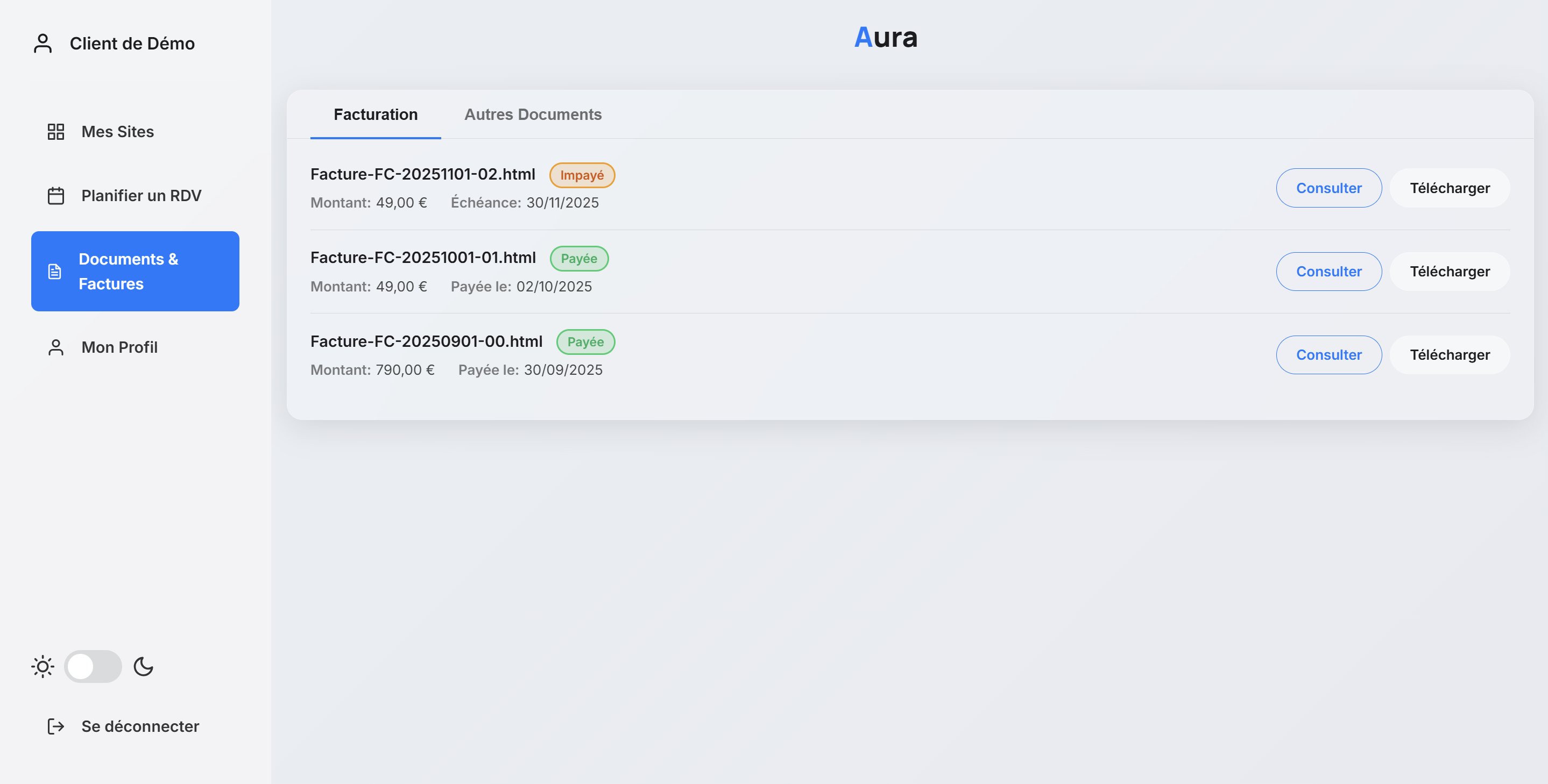
Task: Select the profile icon next to Mon Profil
Action: [x=56, y=347]
